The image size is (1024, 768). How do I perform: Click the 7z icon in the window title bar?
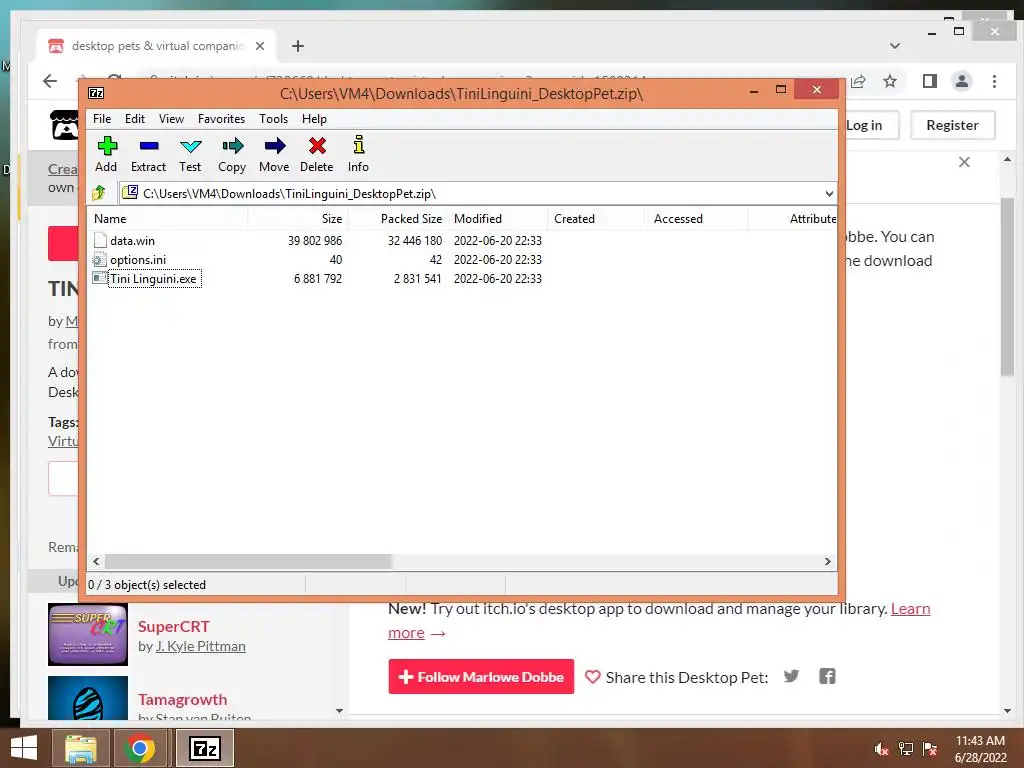[96, 93]
